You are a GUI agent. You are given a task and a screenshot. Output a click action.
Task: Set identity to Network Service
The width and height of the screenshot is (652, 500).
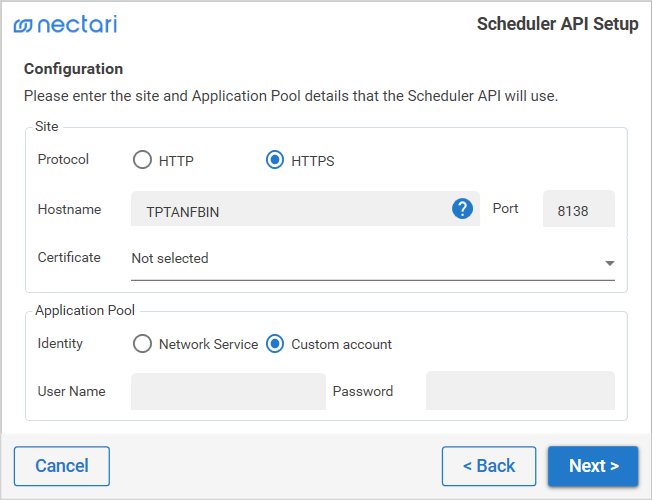click(x=143, y=344)
